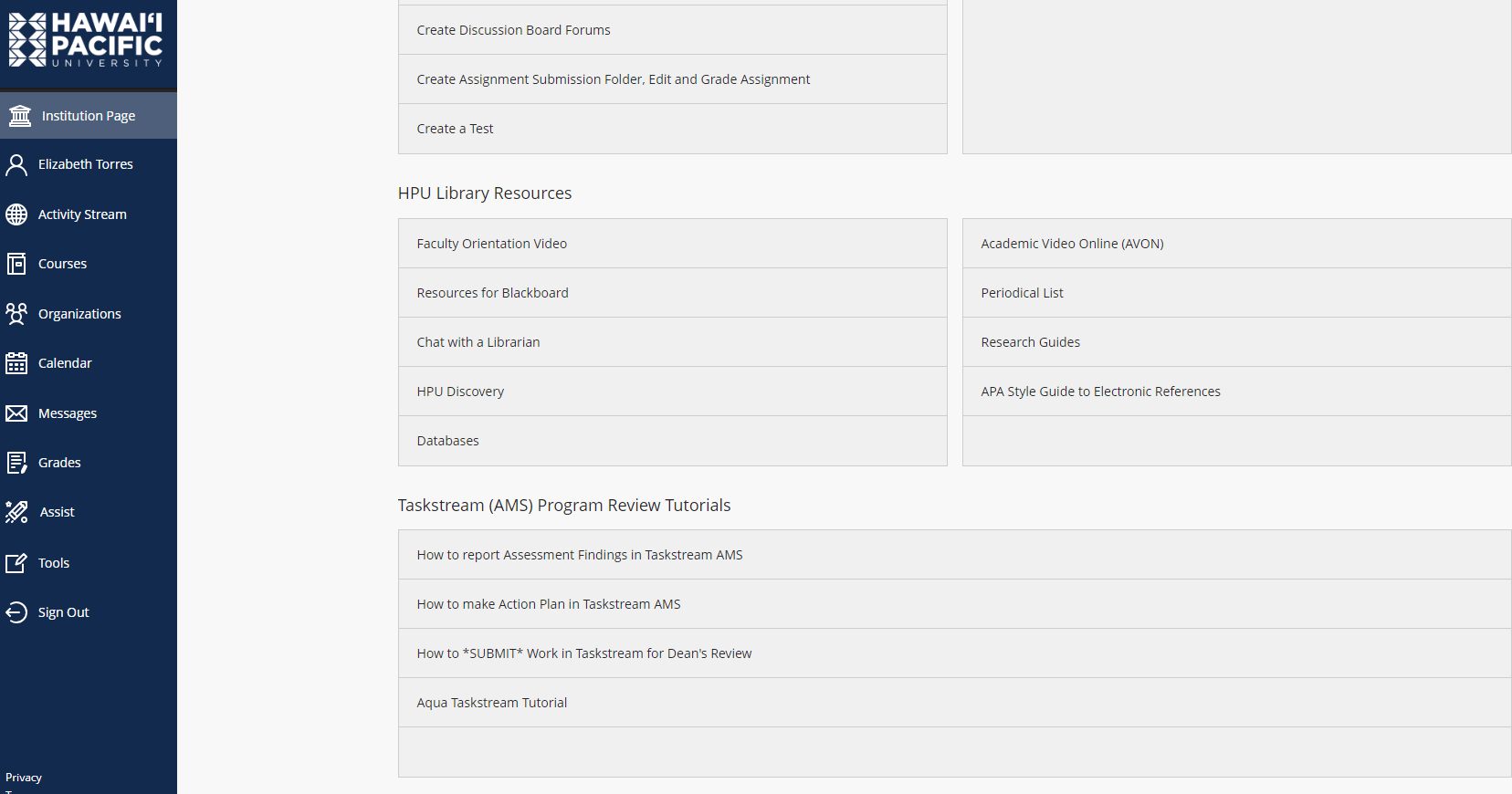Click the Activity Stream globe icon
Viewport: 1512px width, 794px height.
coord(16,214)
